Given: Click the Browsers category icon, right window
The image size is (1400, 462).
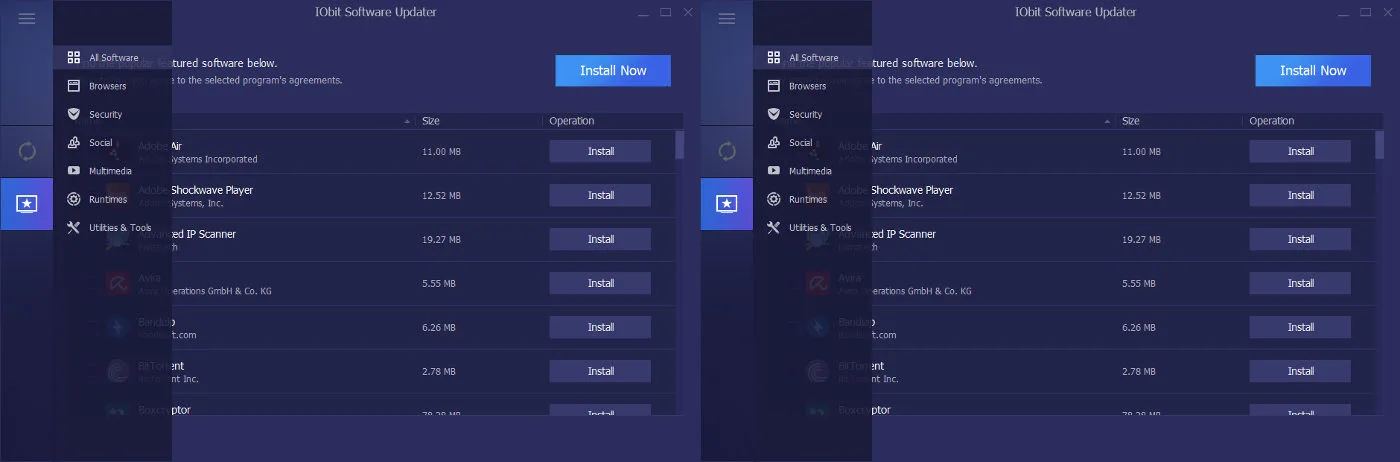Looking at the screenshot, I should coord(774,86).
